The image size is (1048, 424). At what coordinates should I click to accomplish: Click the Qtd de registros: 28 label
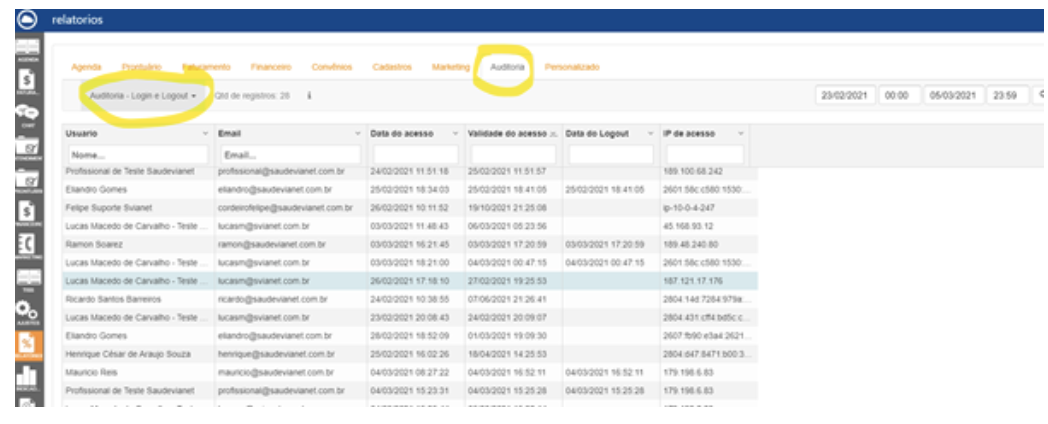click(252, 96)
